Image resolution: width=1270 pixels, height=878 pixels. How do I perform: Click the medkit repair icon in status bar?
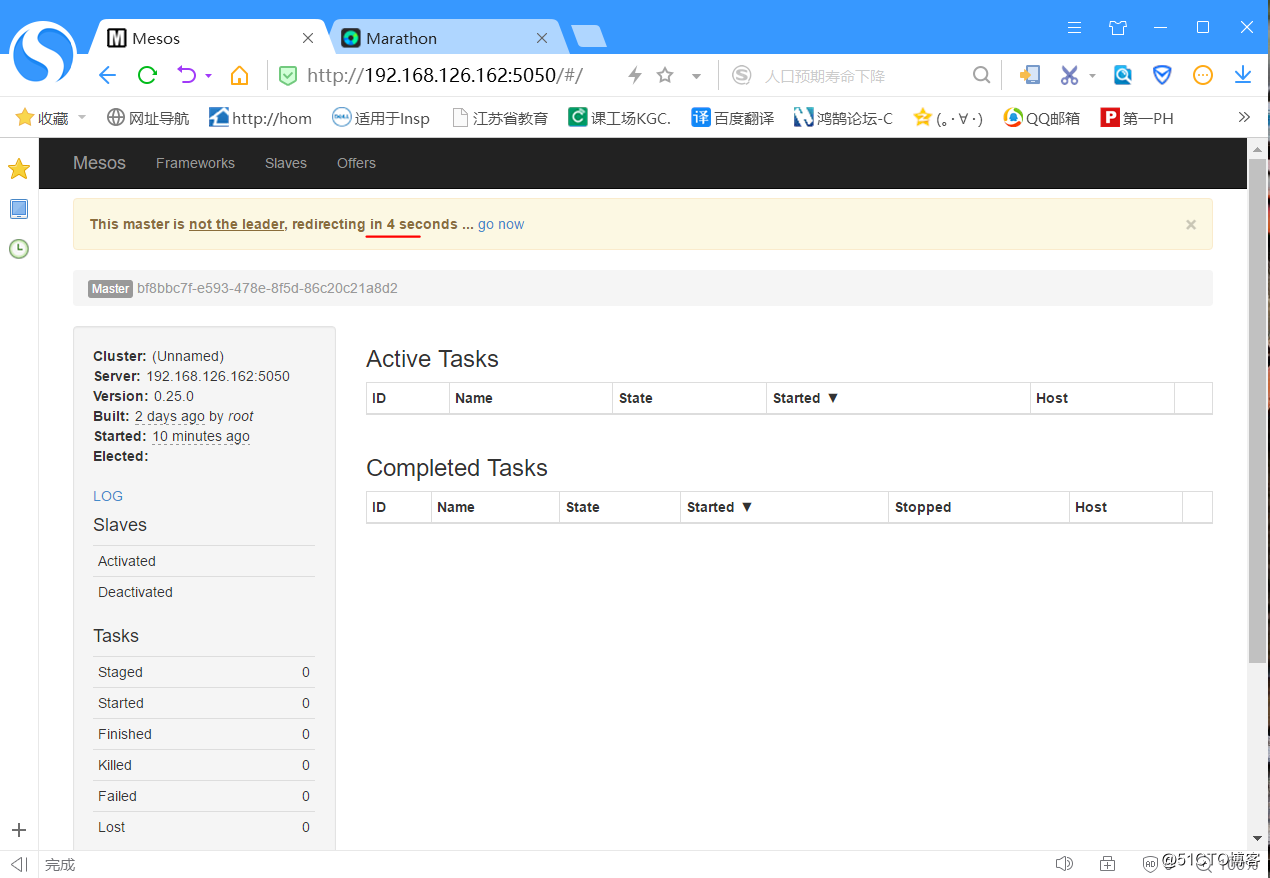coord(1107,864)
